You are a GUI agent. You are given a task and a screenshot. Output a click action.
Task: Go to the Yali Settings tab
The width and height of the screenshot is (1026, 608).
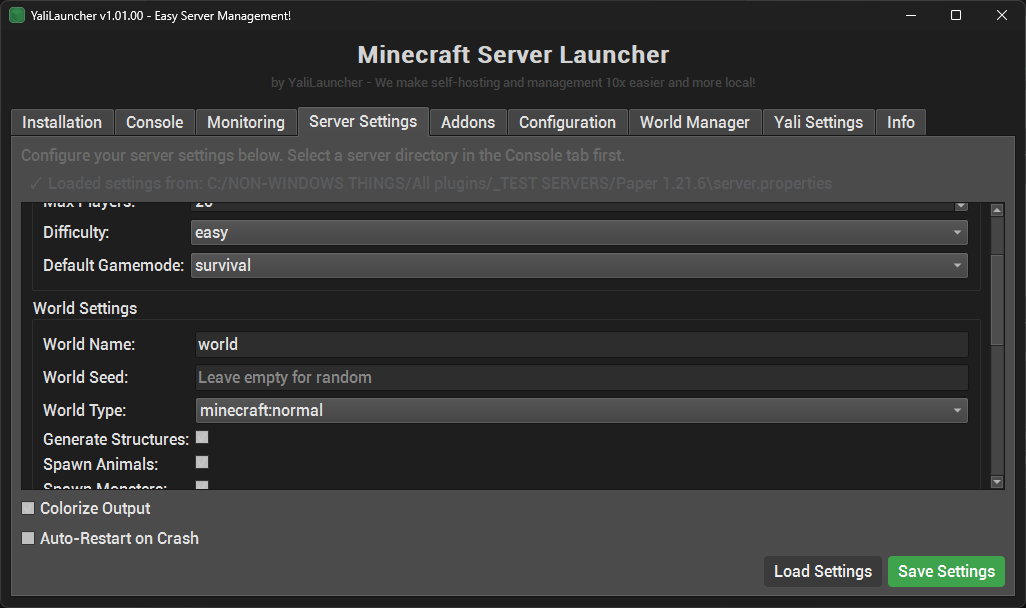point(819,122)
